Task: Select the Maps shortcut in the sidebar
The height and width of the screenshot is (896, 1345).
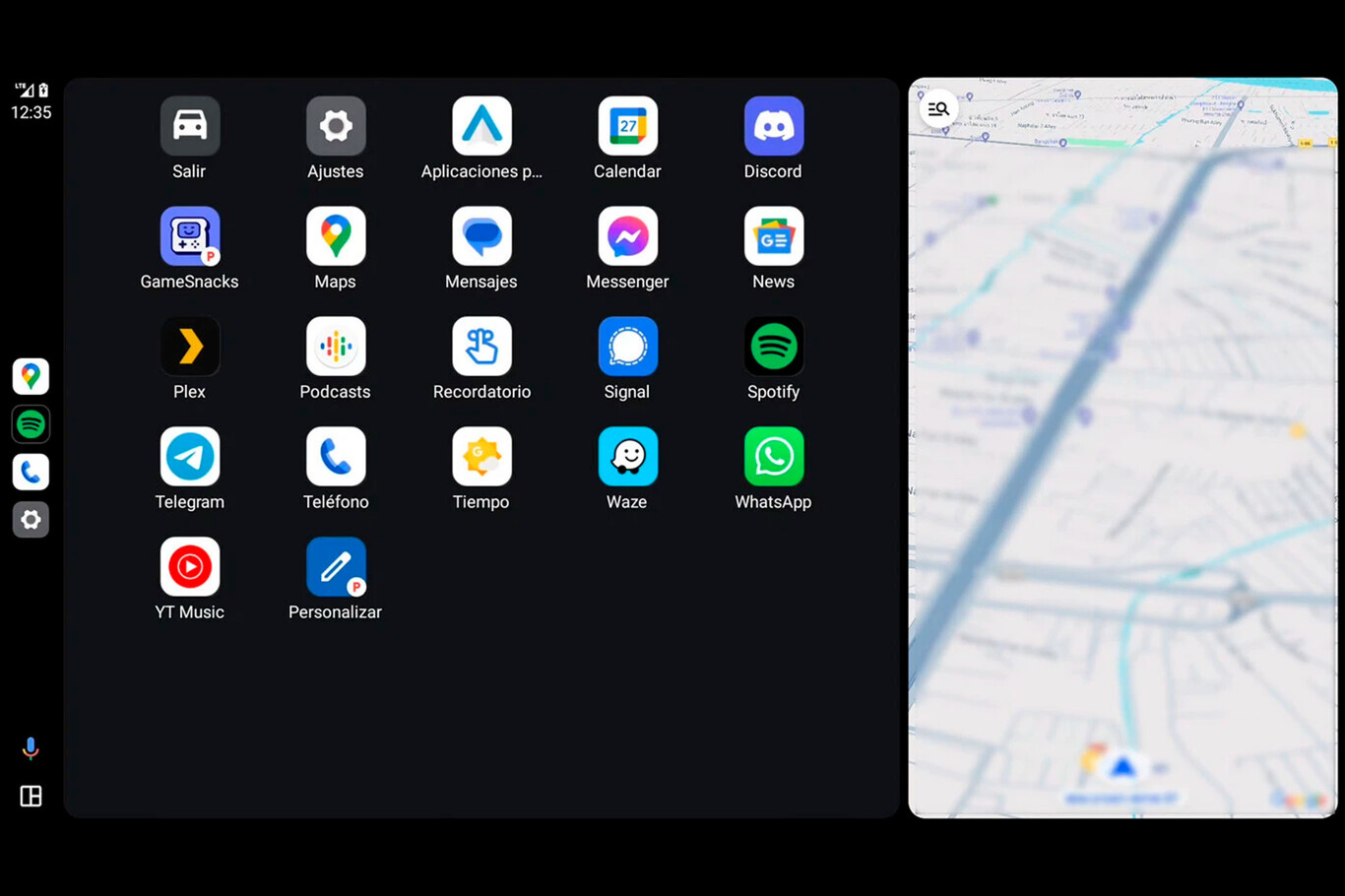Action: click(31, 376)
